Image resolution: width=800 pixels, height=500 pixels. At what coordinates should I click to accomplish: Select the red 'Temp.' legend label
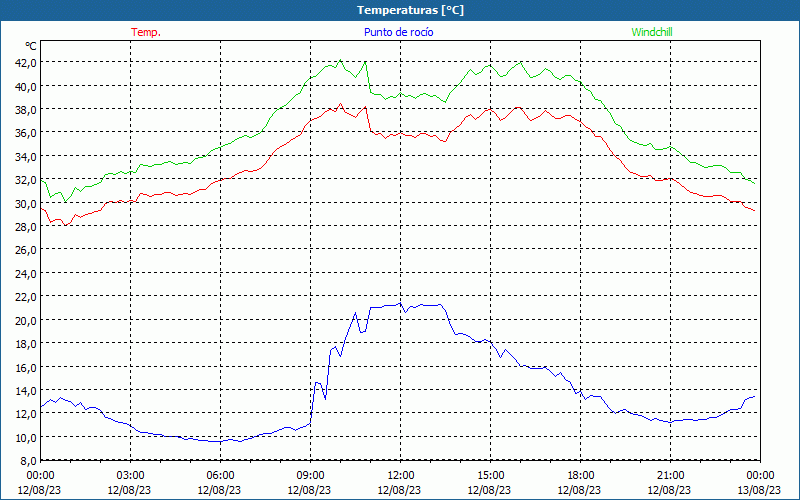point(146,32)
